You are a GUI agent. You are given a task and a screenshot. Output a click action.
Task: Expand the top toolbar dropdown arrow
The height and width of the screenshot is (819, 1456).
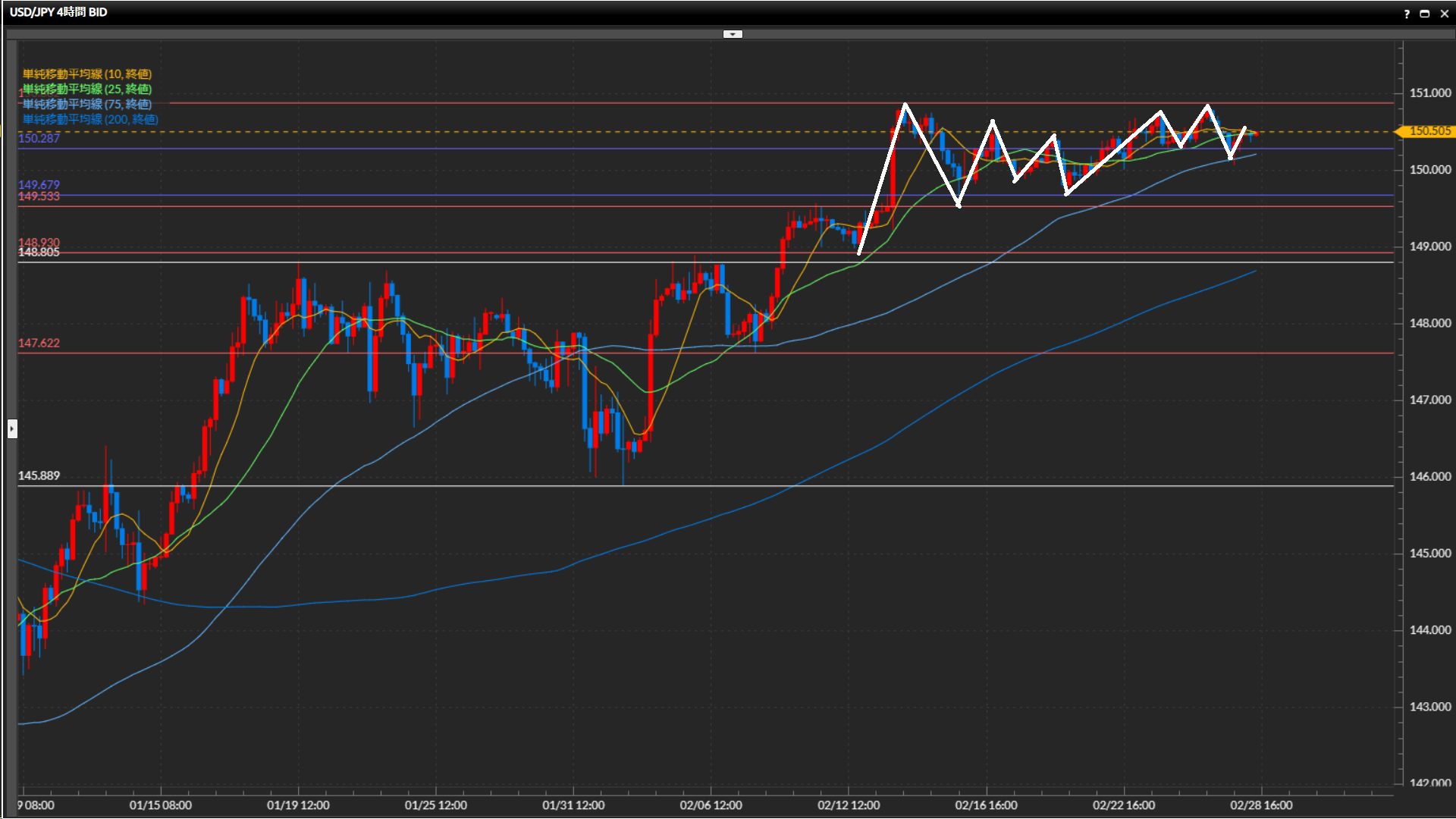tap(733, 34)
